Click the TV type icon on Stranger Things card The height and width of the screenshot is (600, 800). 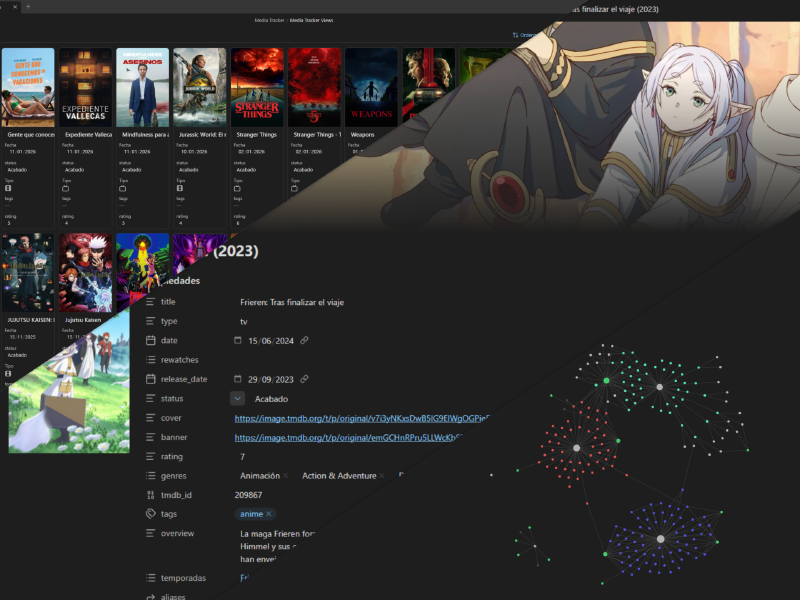pos(236,188)
